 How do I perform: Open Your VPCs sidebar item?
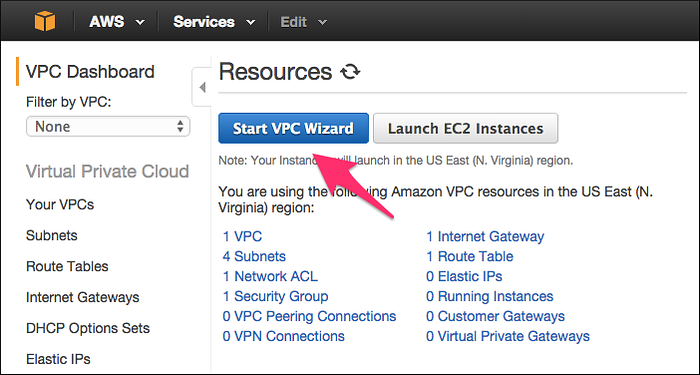tap(60, 204)
